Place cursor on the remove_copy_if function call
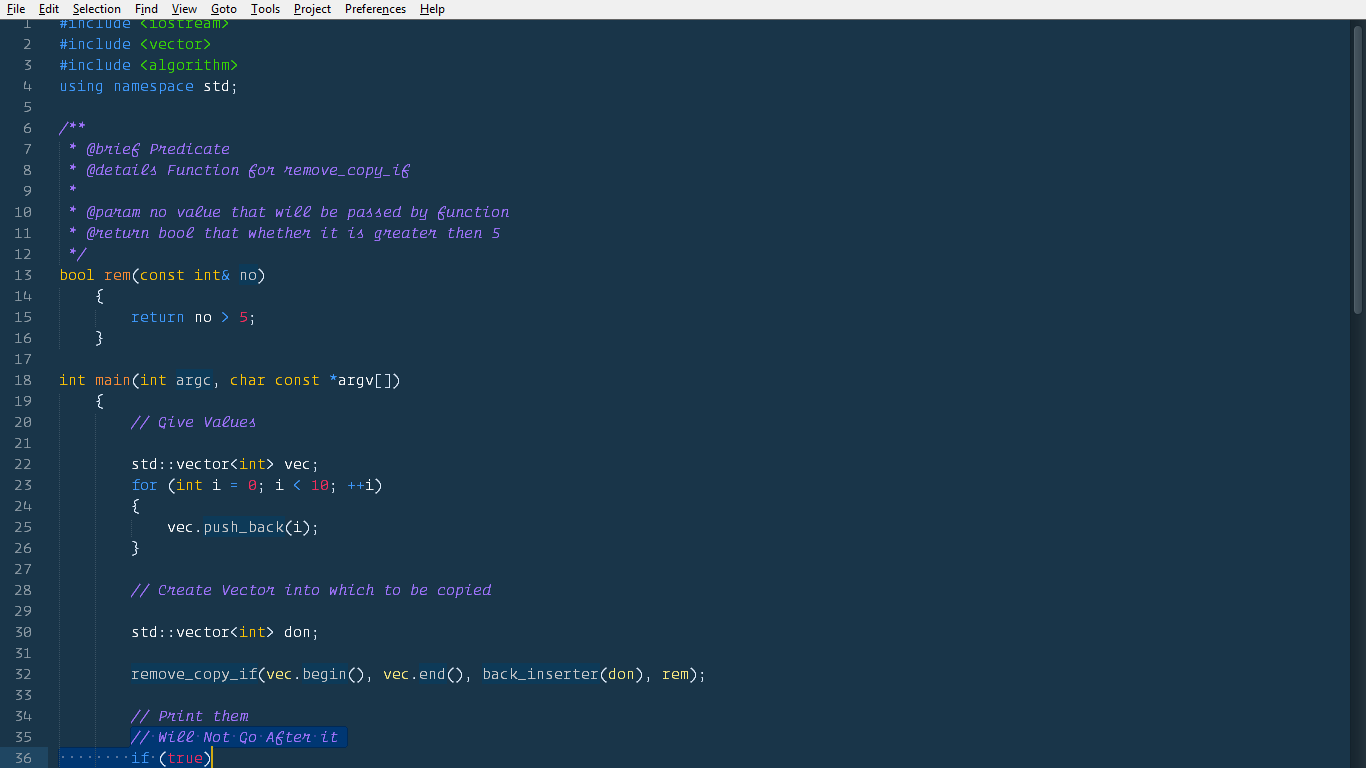This screenshot has width=1366, height=768. pyautogui.click(x=194, y=674)
